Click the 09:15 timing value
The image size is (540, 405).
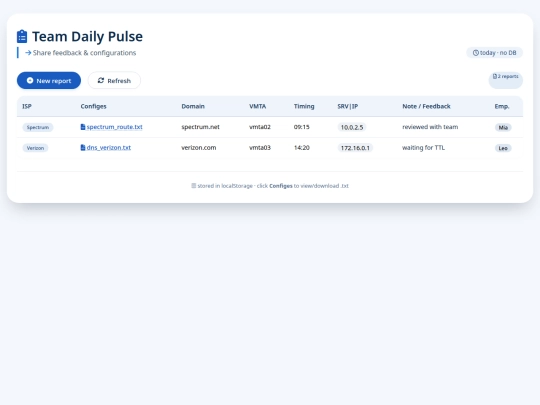pyautogui.click(x=302, y=127)
